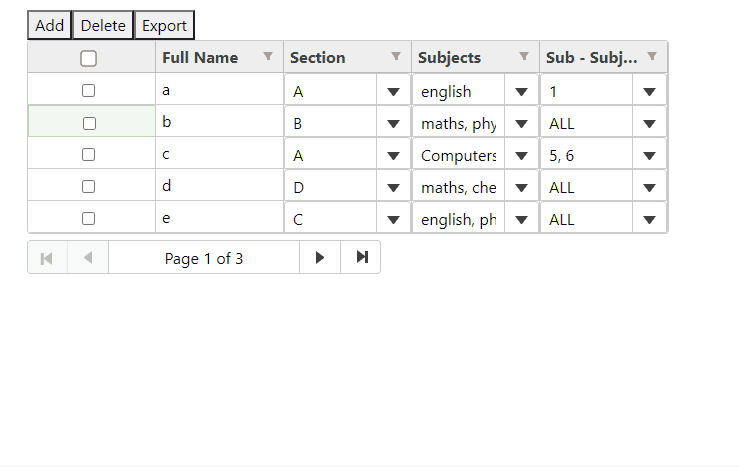Select the Full Name cell containing e

tap(219, 218)
